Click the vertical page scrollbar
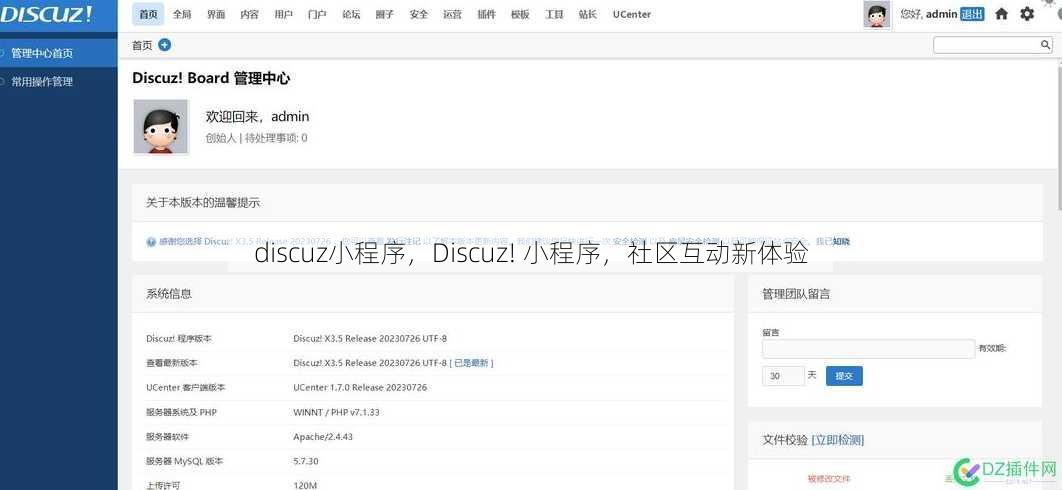The image size is (1062, 490). [x=1058, y=132]
